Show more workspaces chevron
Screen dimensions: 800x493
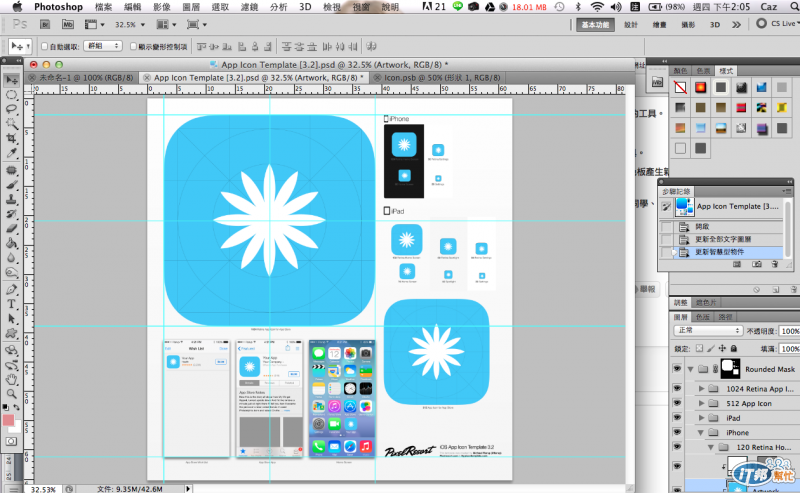(736, 24)
